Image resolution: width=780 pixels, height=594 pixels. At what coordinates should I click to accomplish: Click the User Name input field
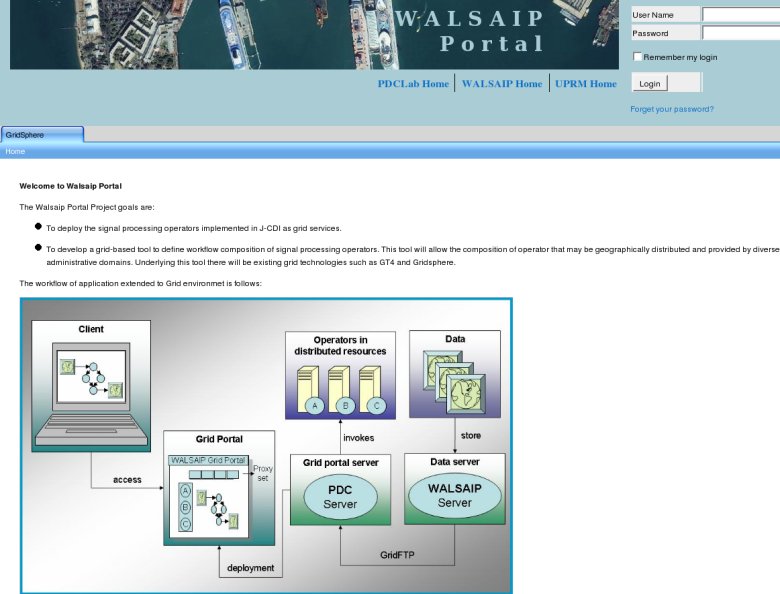(x=740, y=15)
